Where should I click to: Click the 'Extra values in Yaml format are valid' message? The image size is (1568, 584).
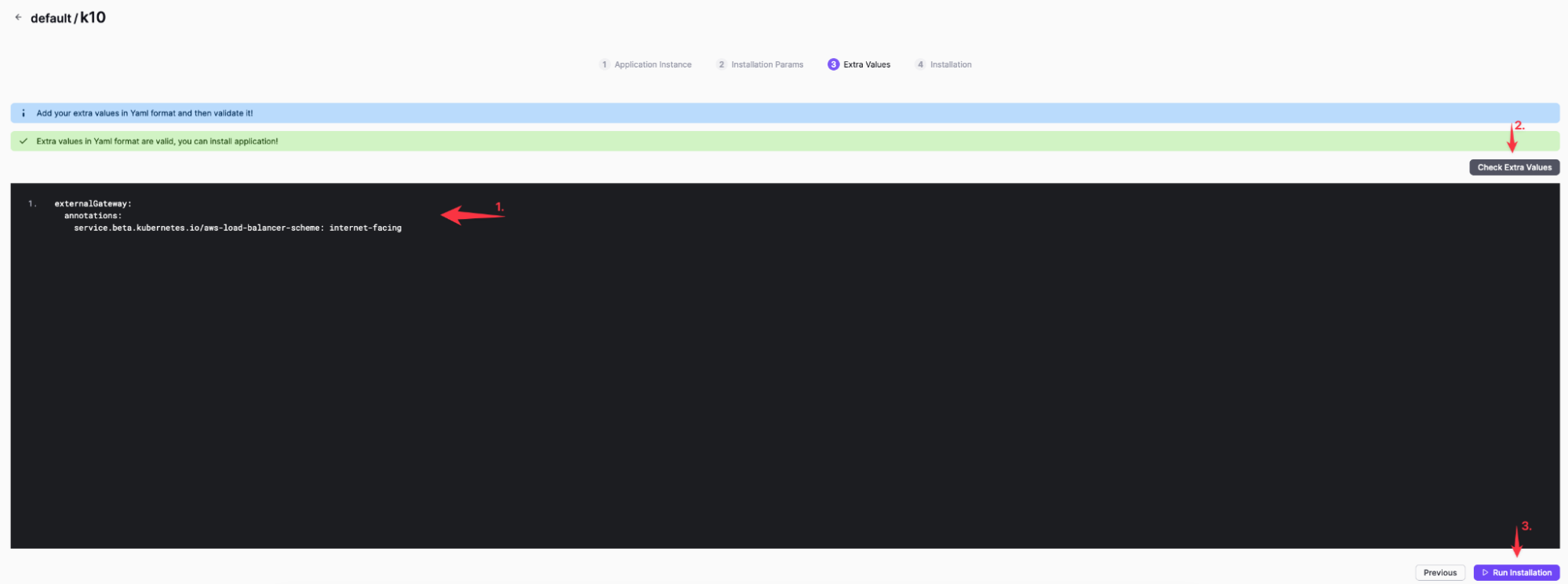point(157,141)
